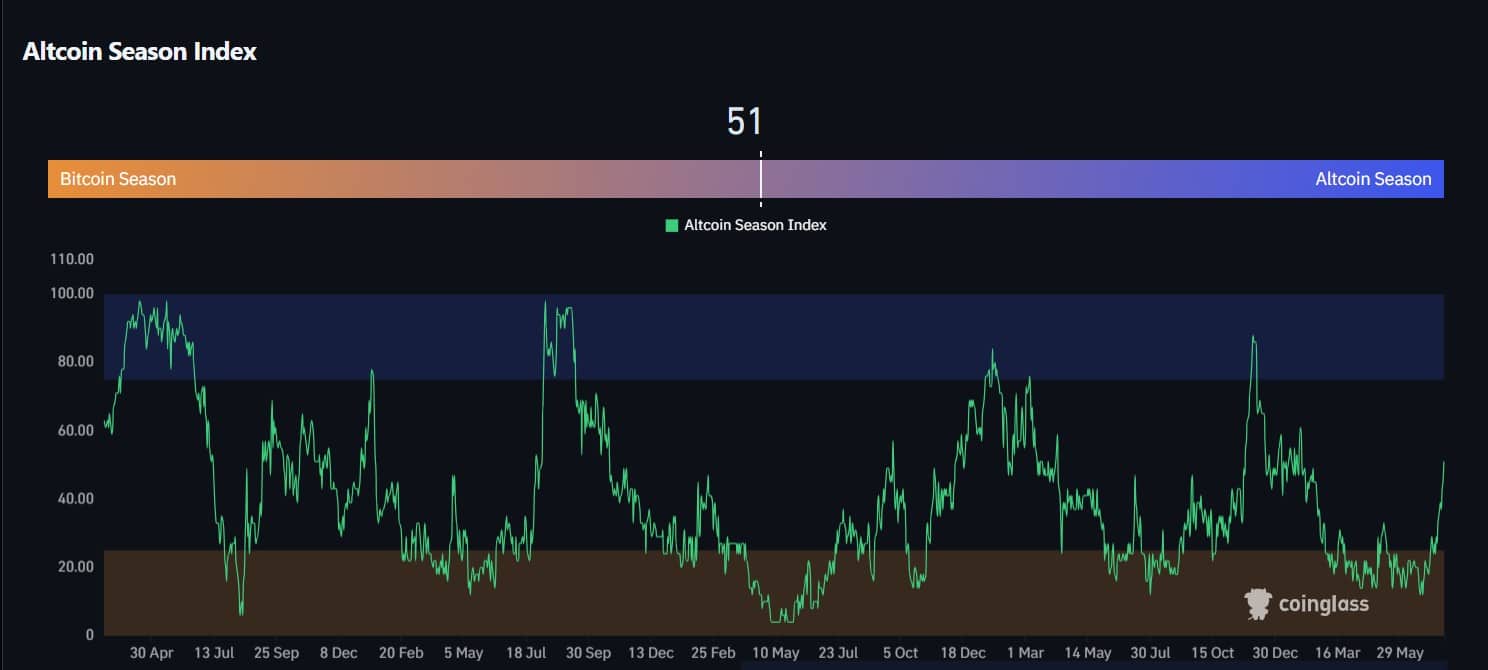Click the 20.00 y-axis label
This screenshot has width=1488, height=670.
[74, 566]
